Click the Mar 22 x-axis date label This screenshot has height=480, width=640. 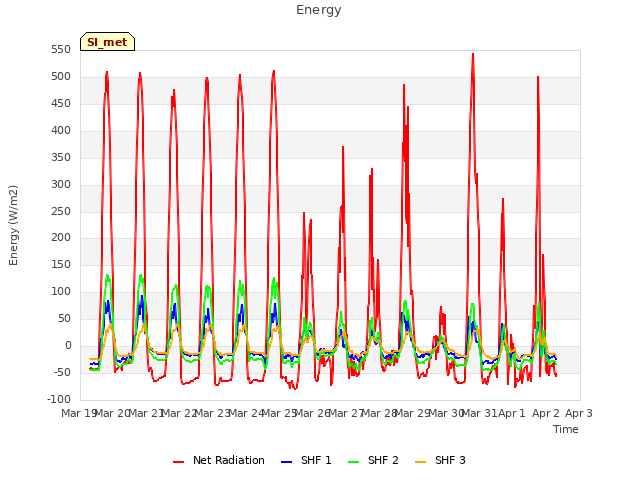[179, 413]
